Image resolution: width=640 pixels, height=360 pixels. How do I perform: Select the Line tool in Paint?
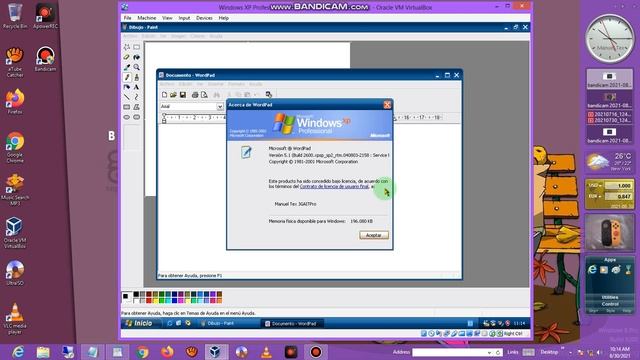[x=127, y=97]
